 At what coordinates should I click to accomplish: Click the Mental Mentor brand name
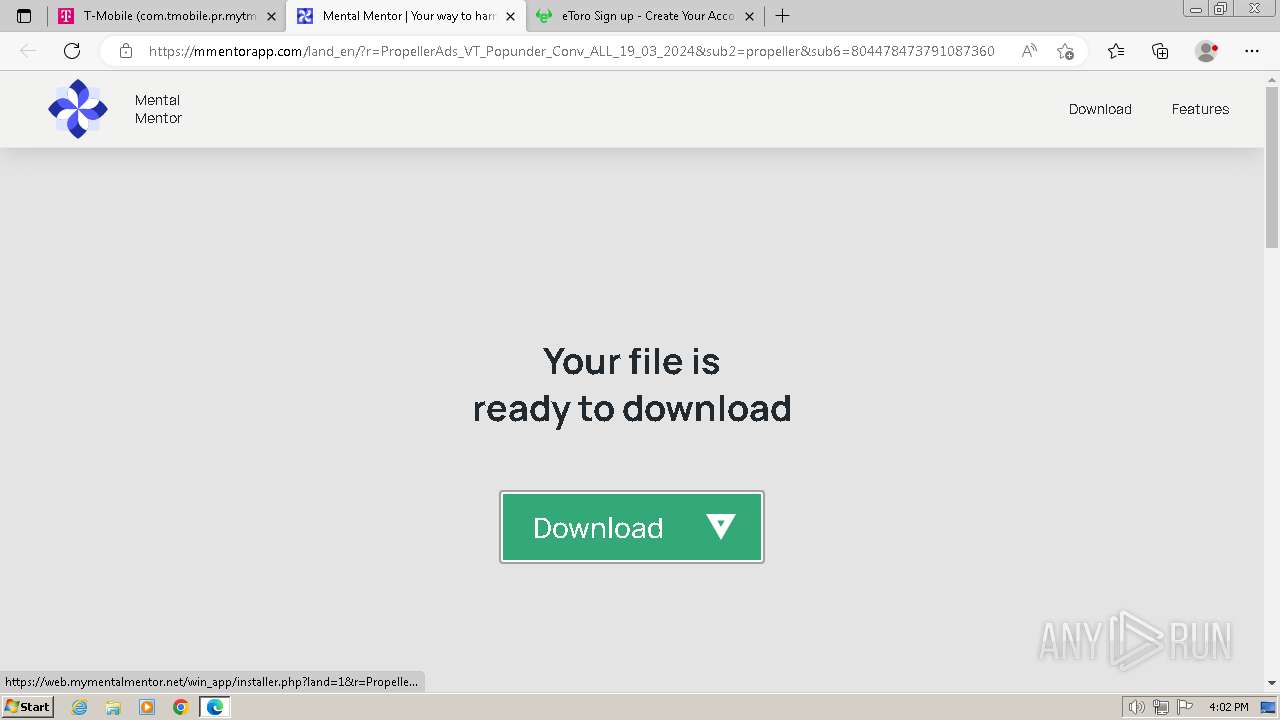tap(158, 109)
